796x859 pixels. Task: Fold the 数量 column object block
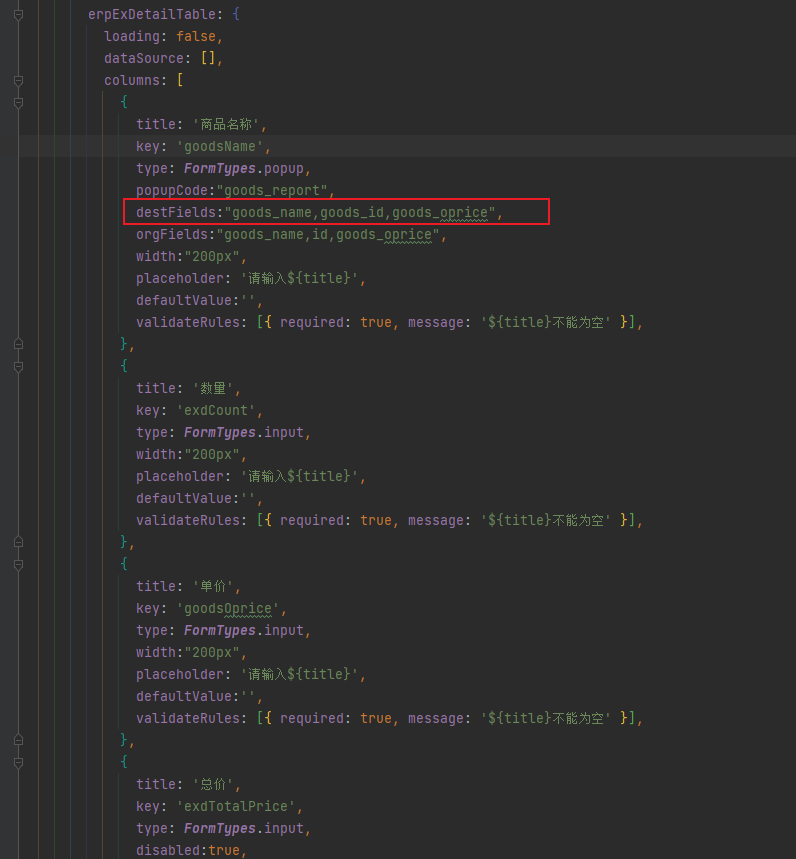[x=18, y=366]
